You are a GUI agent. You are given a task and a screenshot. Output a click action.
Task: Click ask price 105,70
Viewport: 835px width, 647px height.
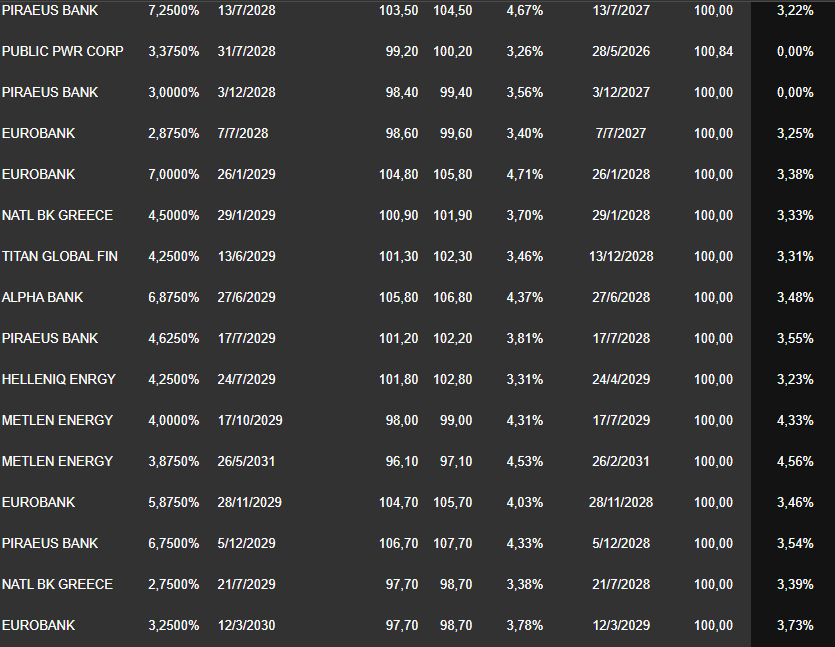[453, 502]
